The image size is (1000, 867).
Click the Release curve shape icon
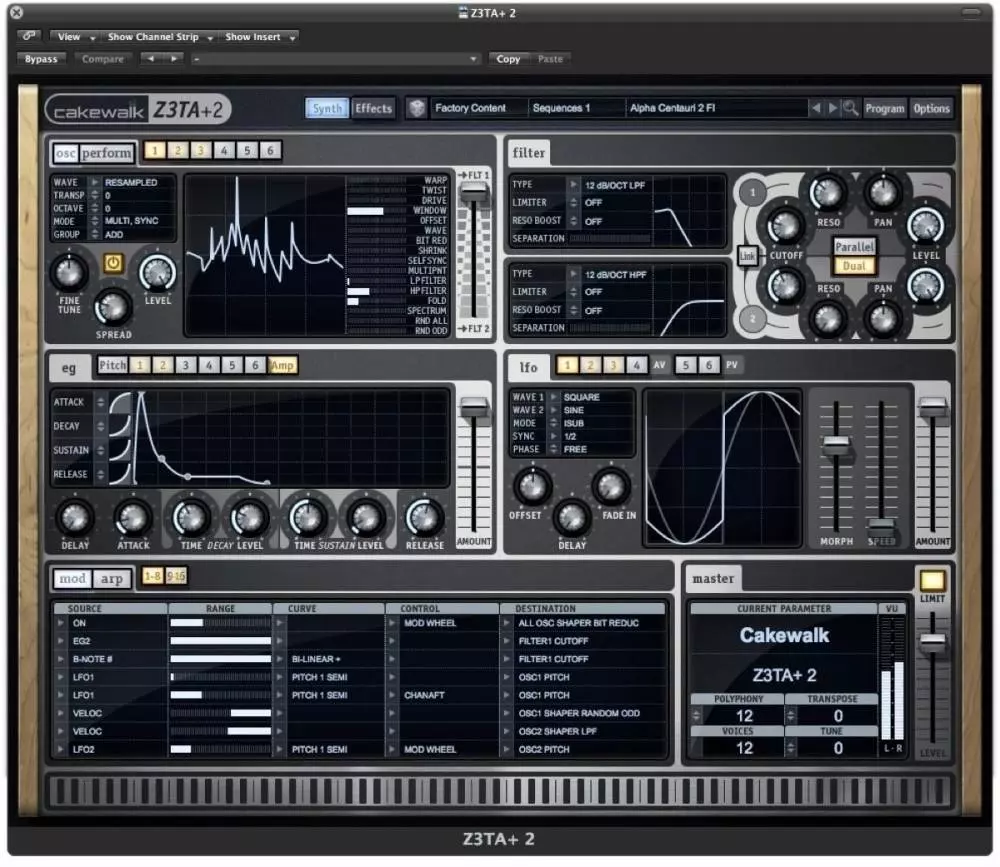120,474
